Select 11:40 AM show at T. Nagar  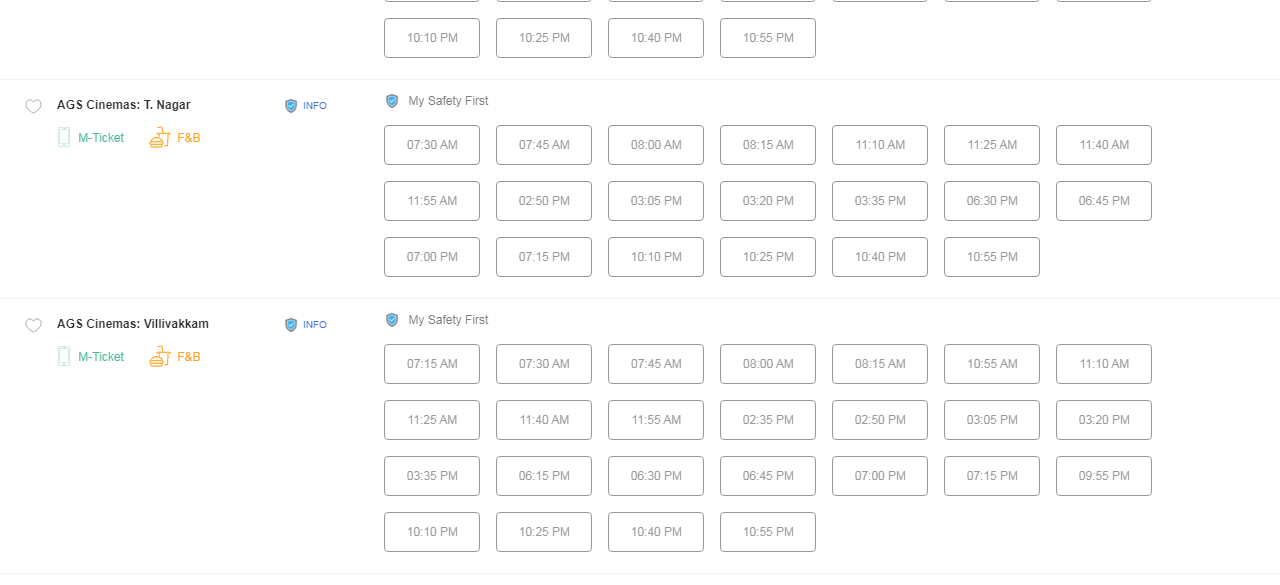[x=1104, y=145]
